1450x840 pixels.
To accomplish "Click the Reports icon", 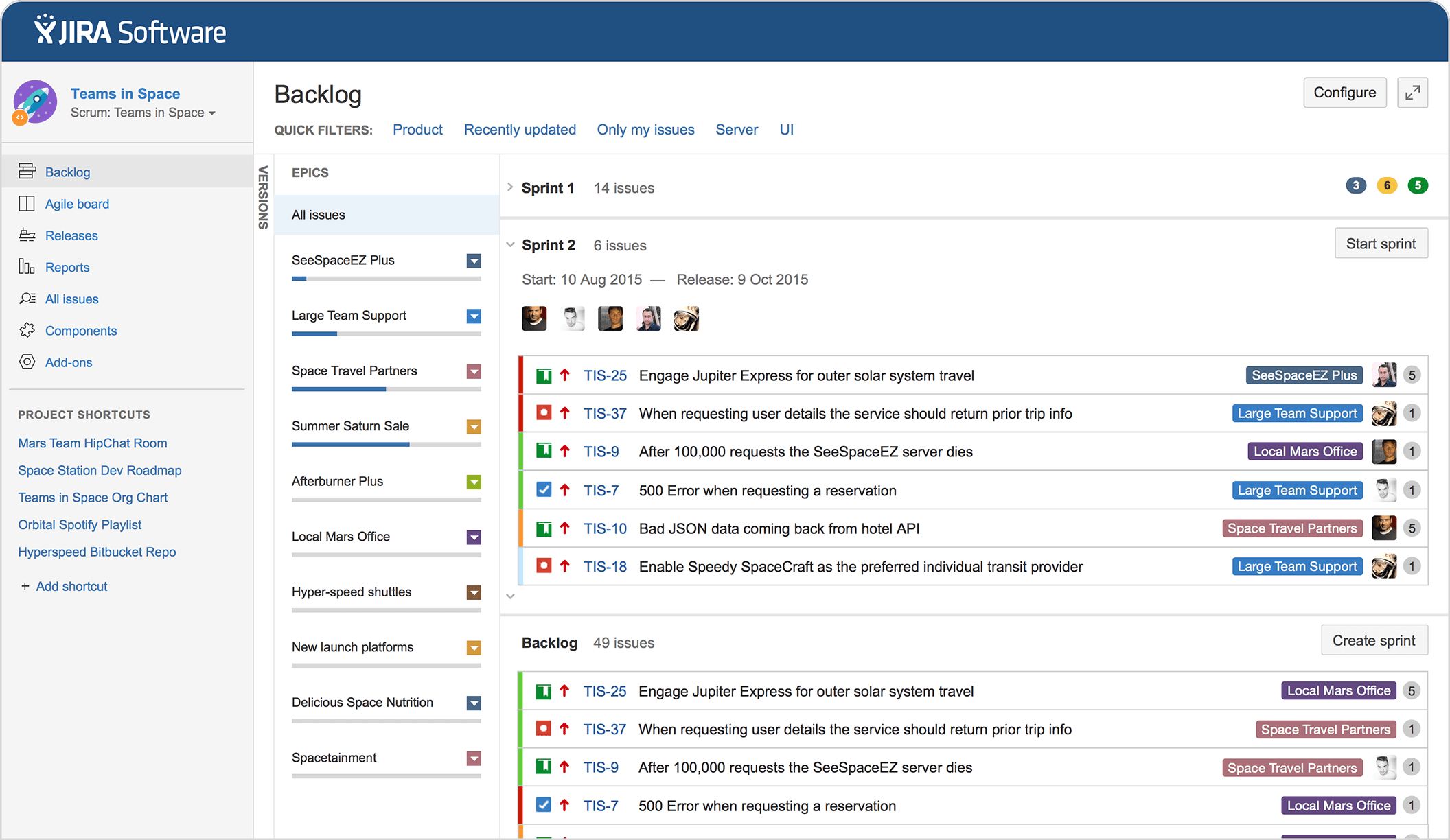I will coord(27,266).
